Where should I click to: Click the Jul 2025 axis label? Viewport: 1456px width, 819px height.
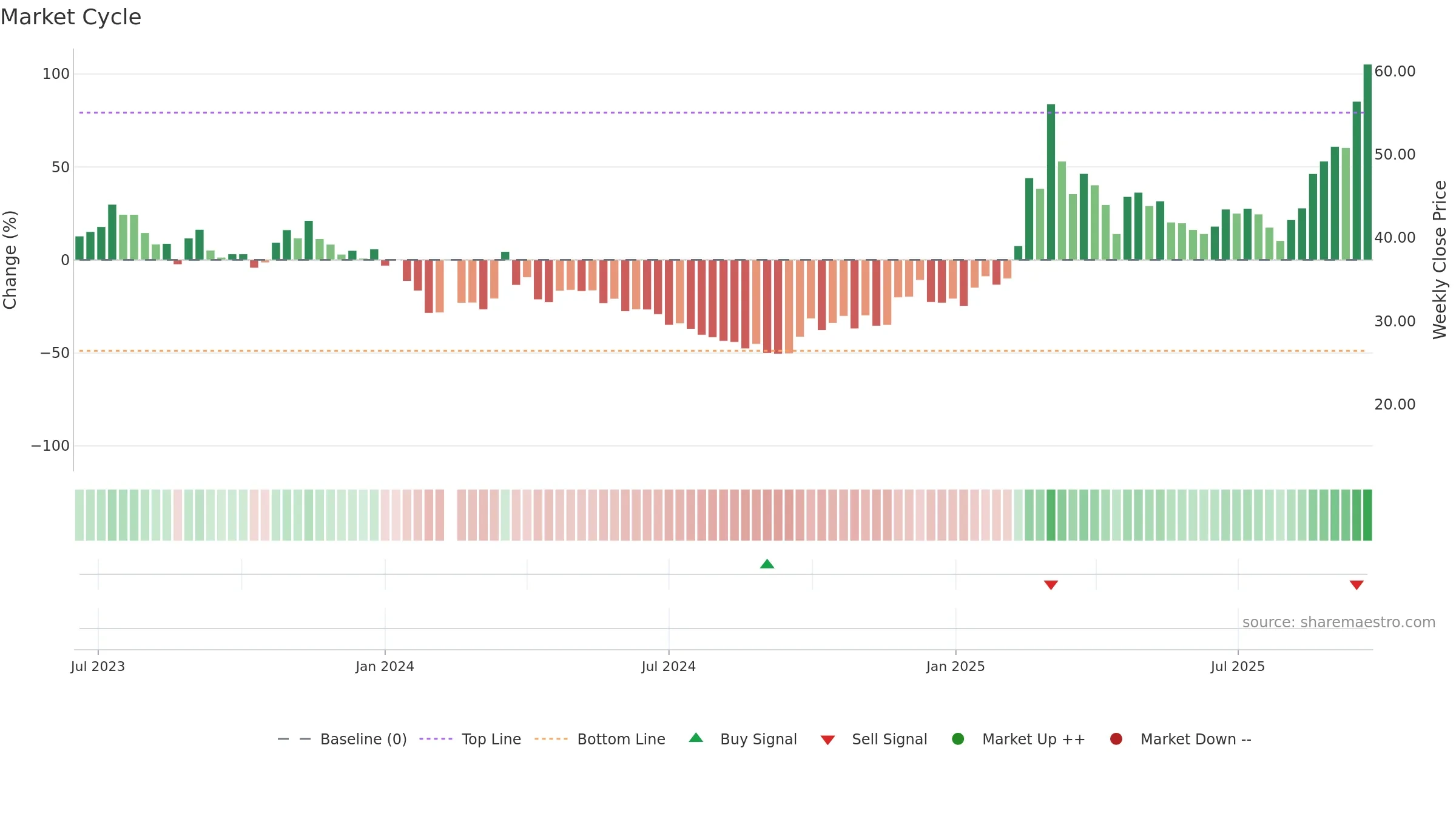pos(1238,667)
